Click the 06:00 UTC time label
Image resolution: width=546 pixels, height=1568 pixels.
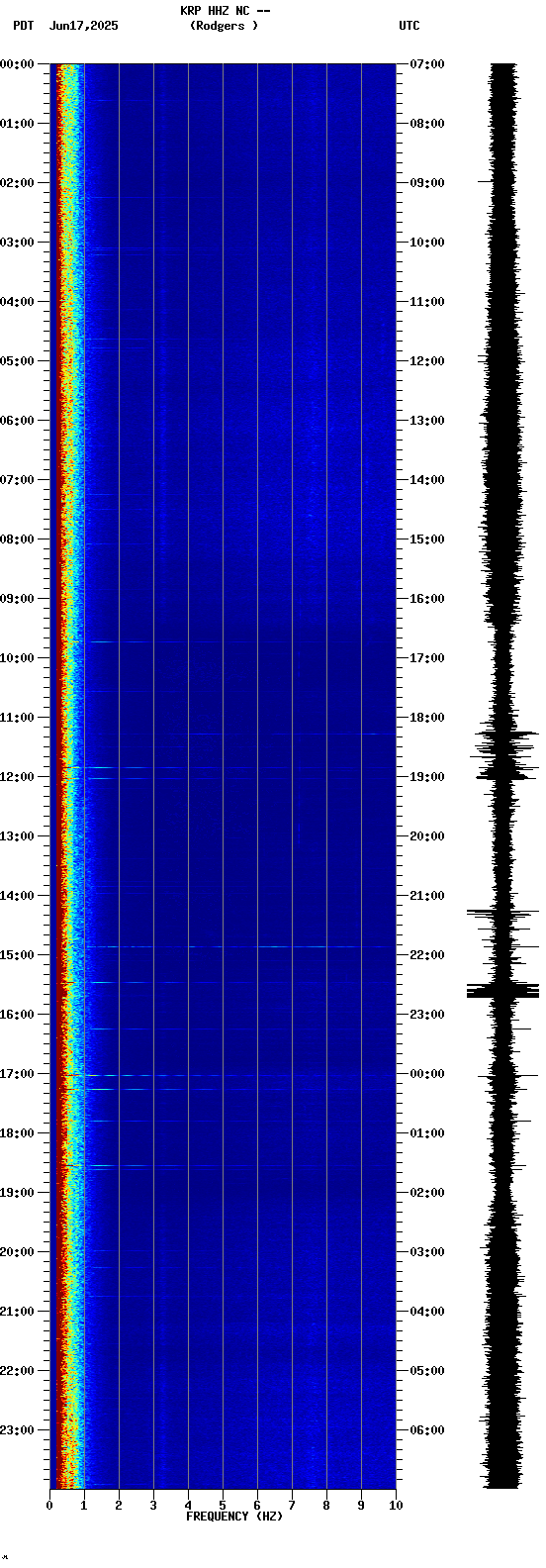[427, 1430]
